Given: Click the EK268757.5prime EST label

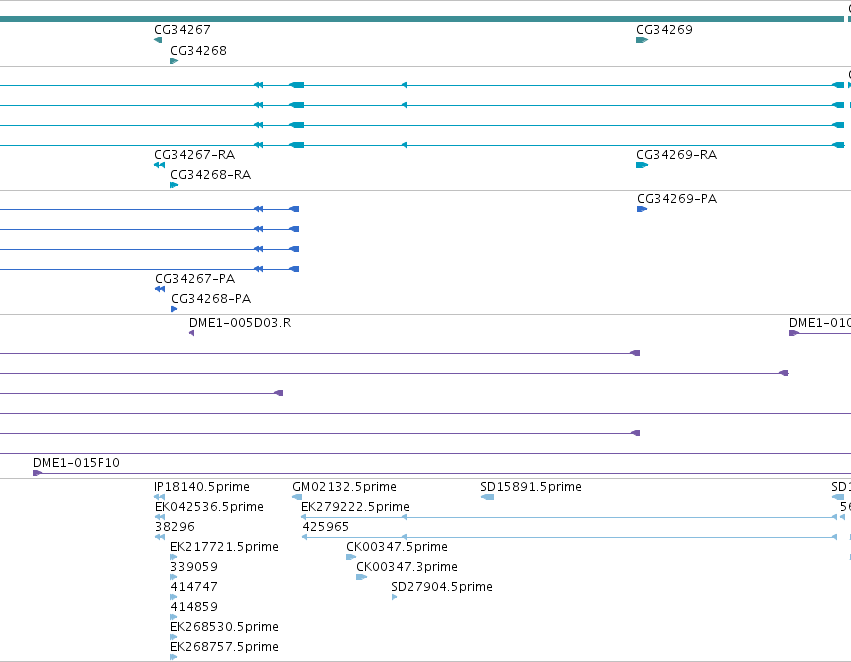Looking at the screenshot, I should [224, 647].
